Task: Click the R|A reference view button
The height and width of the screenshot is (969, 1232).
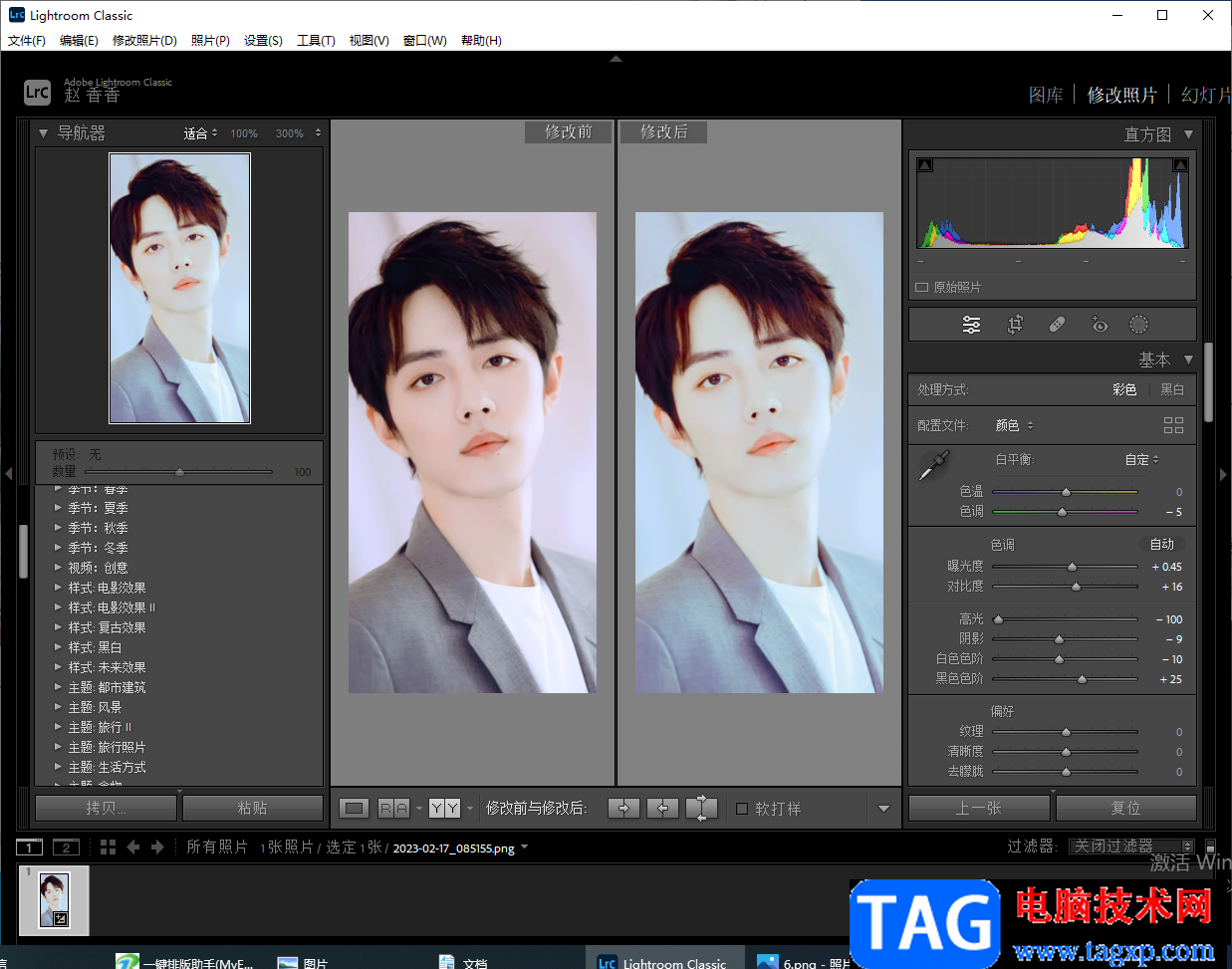Action: tap(393, 808)
